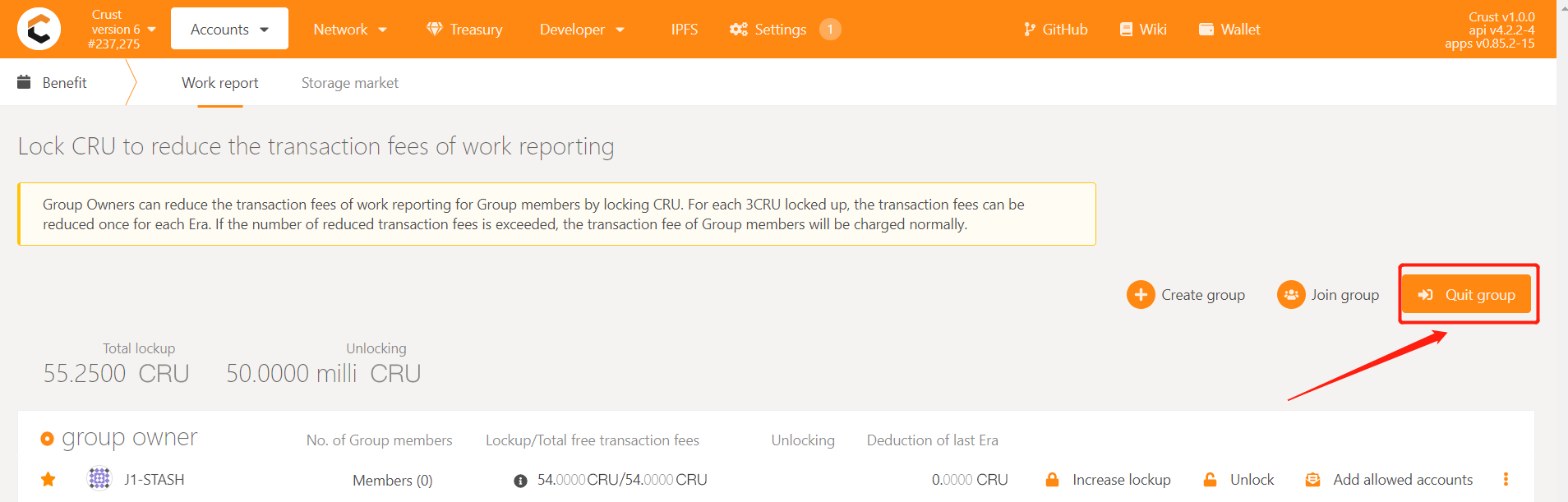Click the Create group plus icon
The image size is (1568, 502).
click(x=1141, y=294)
